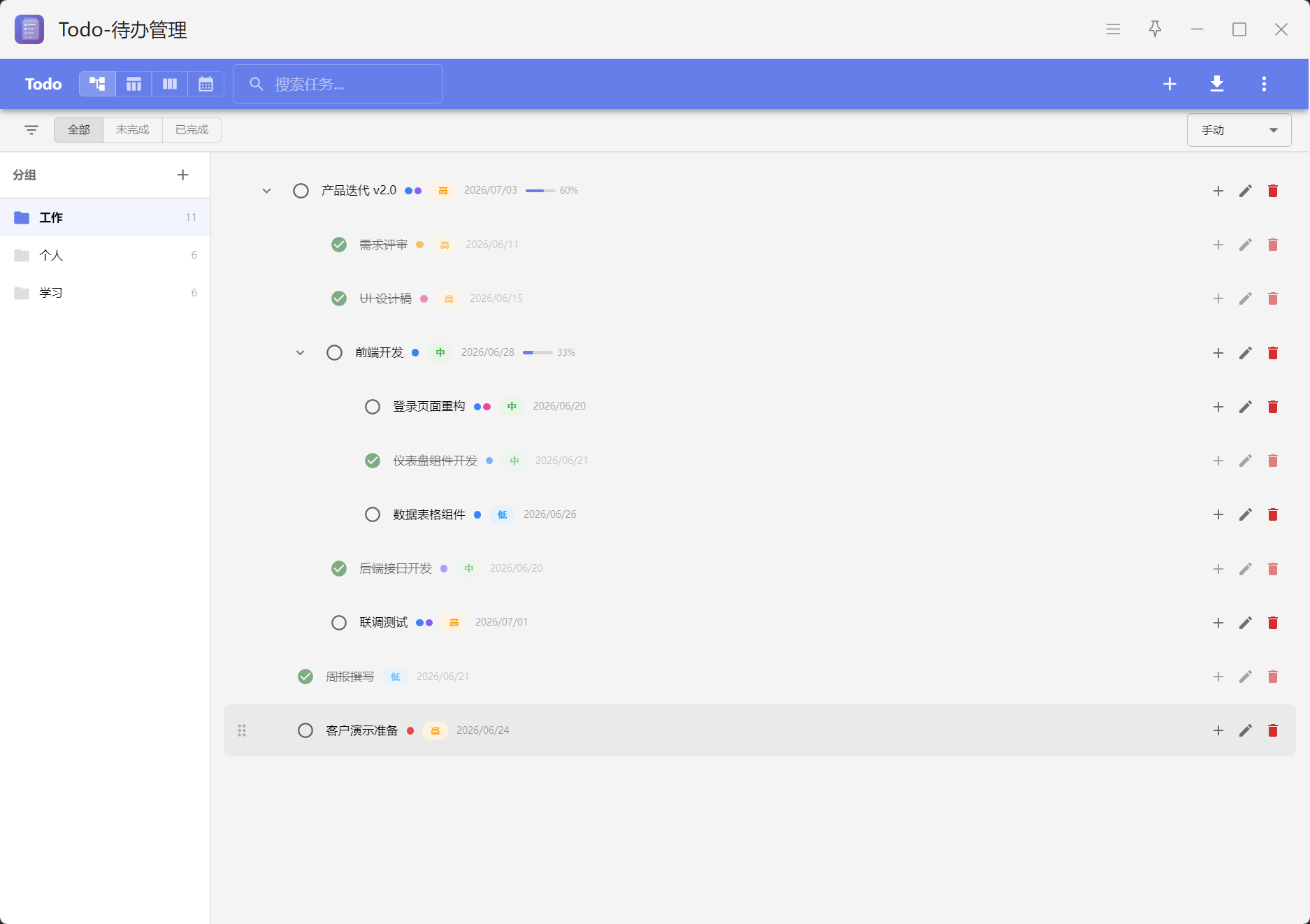Click the 60% progress bar
The height and width of the screenshot is (924, 1310).
(540, 191)
